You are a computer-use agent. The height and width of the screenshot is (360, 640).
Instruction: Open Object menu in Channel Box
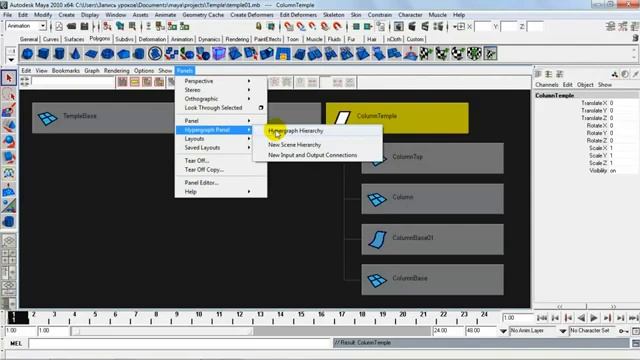585,84
